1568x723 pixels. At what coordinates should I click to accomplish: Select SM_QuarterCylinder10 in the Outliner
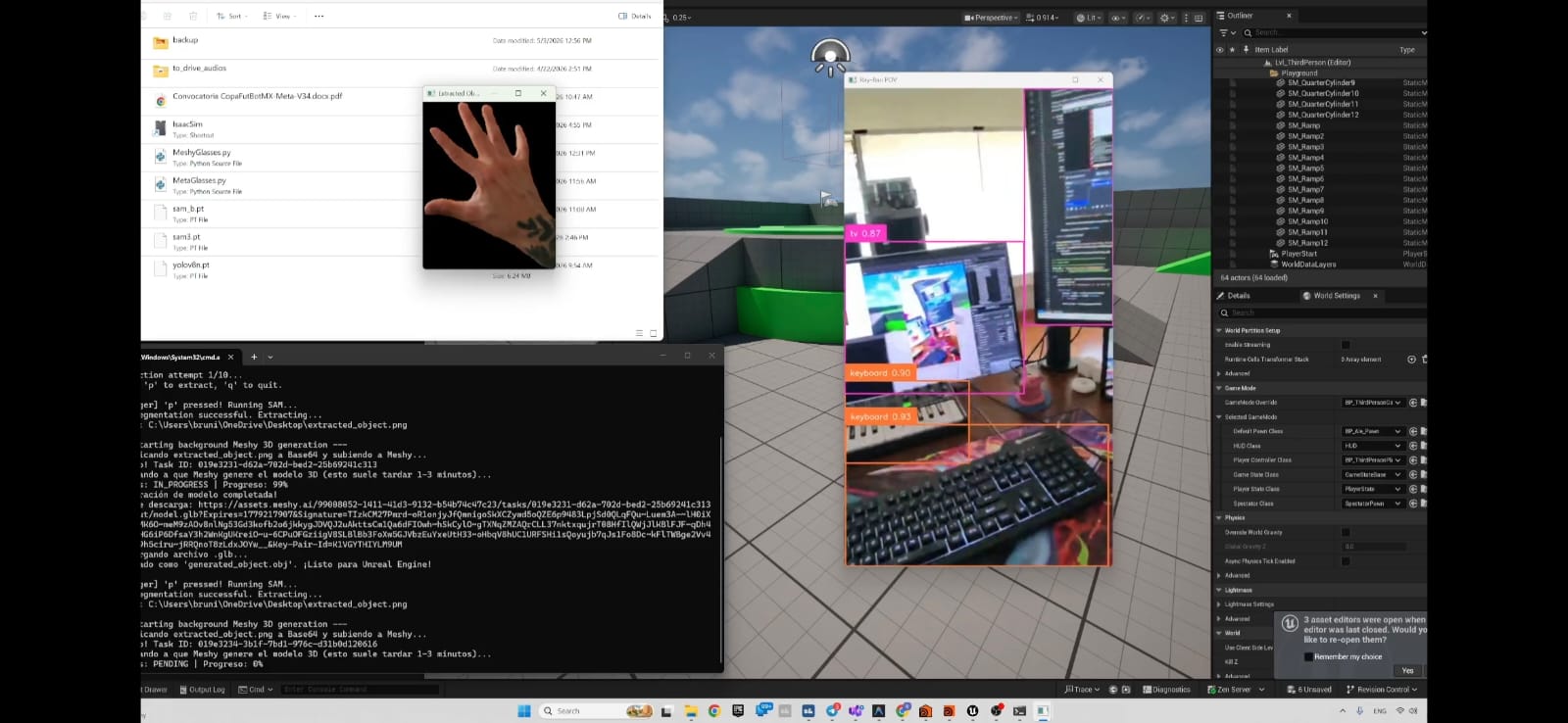(x=1322, y=93)
